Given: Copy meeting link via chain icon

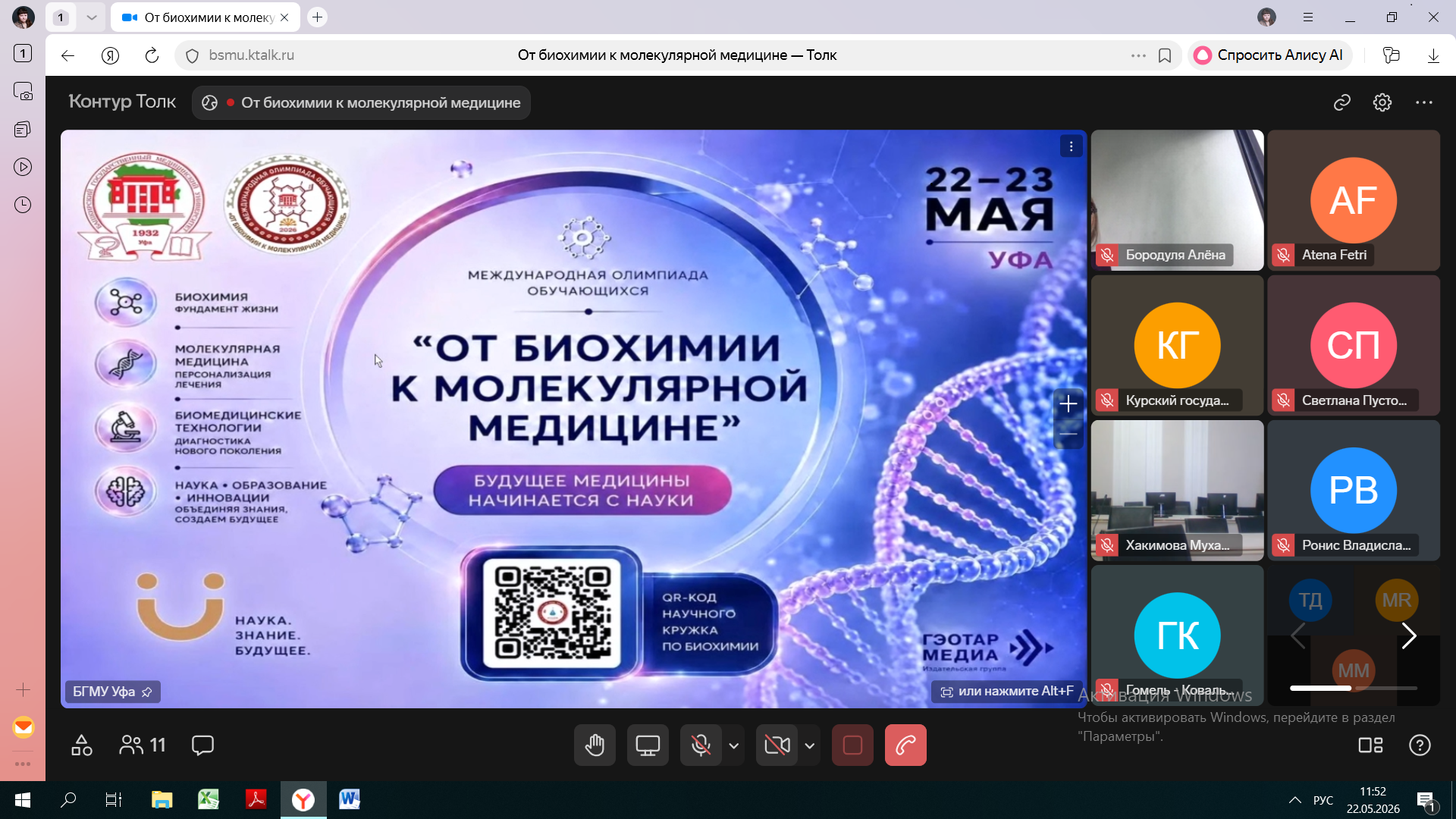Looking at the screenshot, I should click(x=1342, y=102).
